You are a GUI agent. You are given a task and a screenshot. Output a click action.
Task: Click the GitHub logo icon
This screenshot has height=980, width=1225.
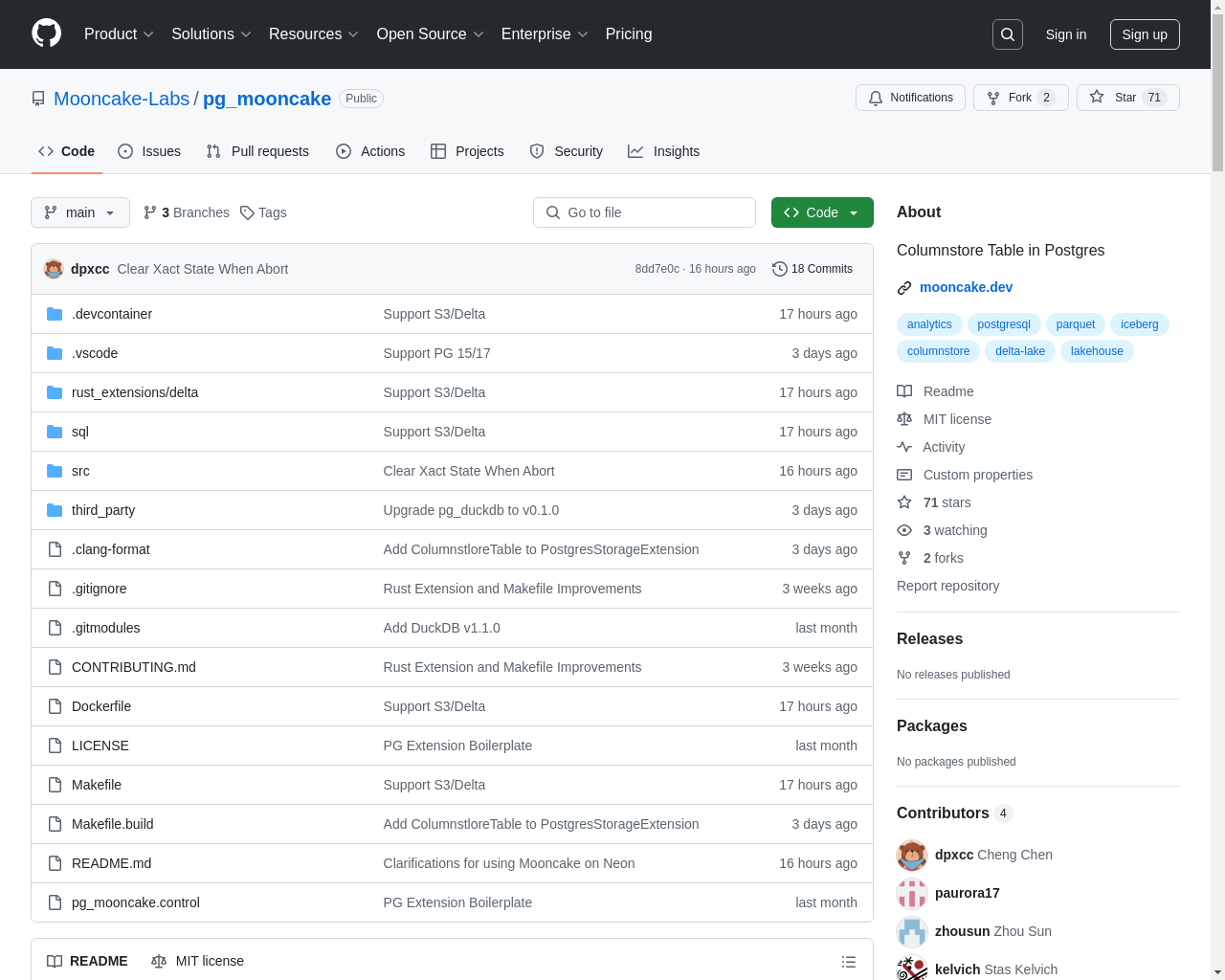[x=46, y=33]
